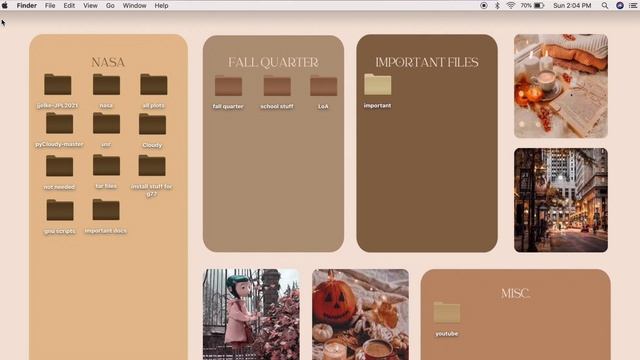
Task: Select the nasa folder icon
Action: coord(106,84)
